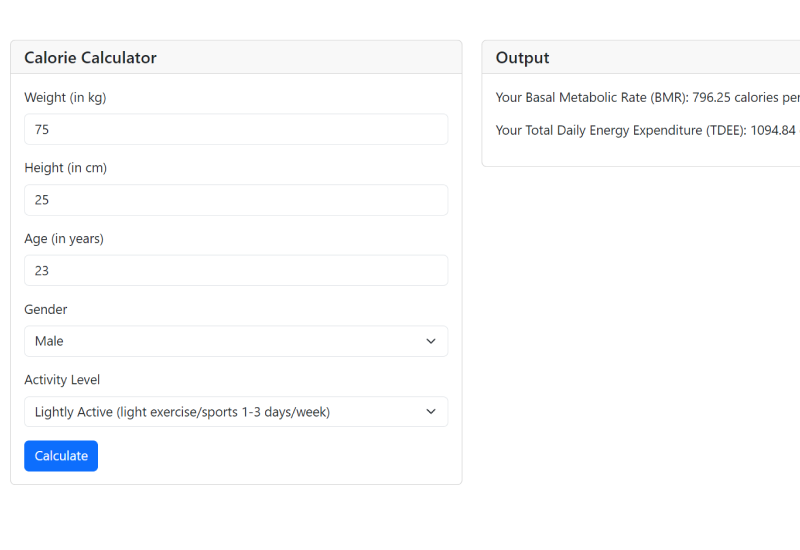Image resolution: width=800 pixels, height=550 pixels.
Task: Focus the Weight input field
Action: [x=235, y=130]
